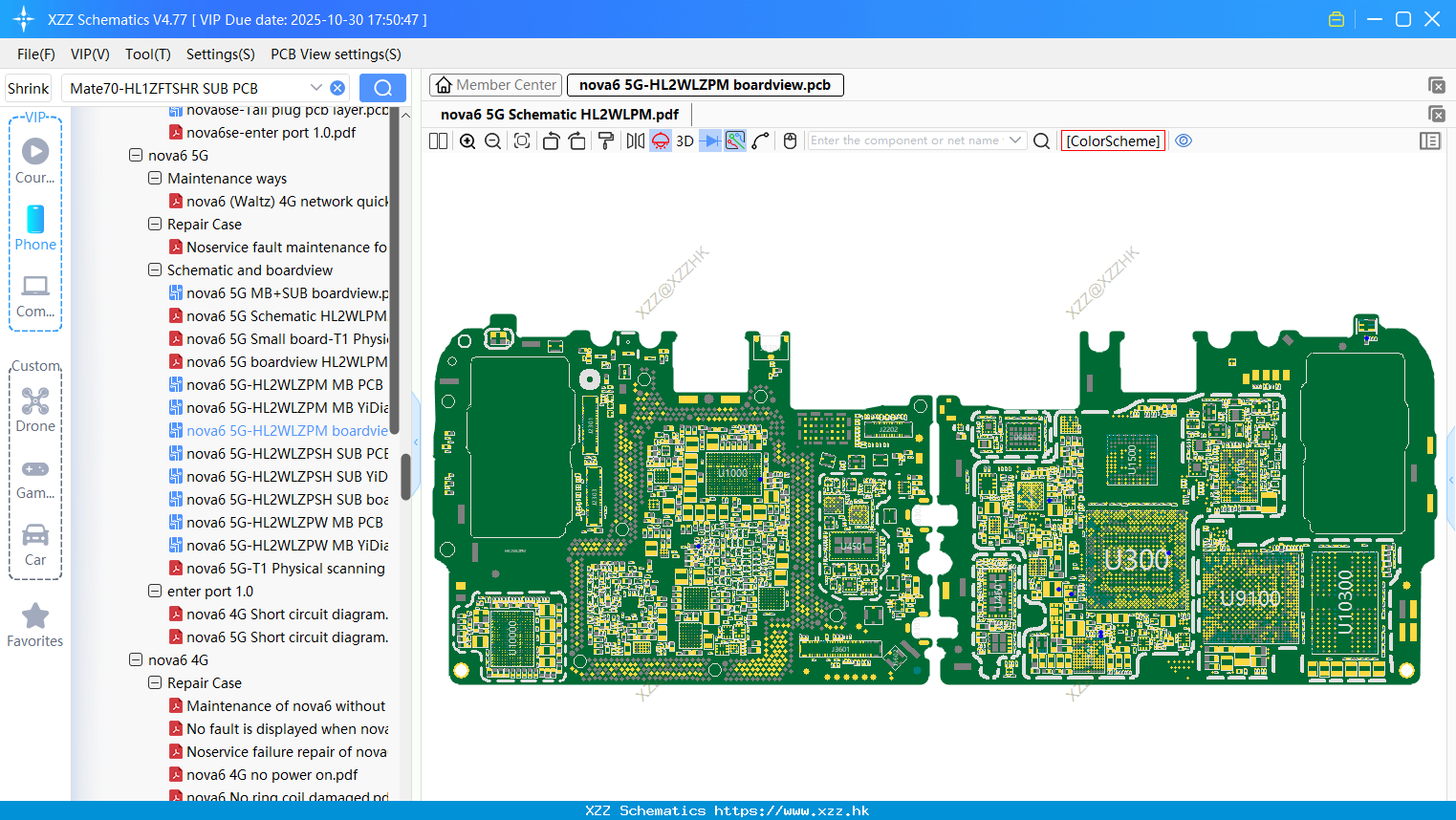Viewport: 1456px width, 820px height.
Task: Select the curve wire connection tool
Action: (761, 140)
